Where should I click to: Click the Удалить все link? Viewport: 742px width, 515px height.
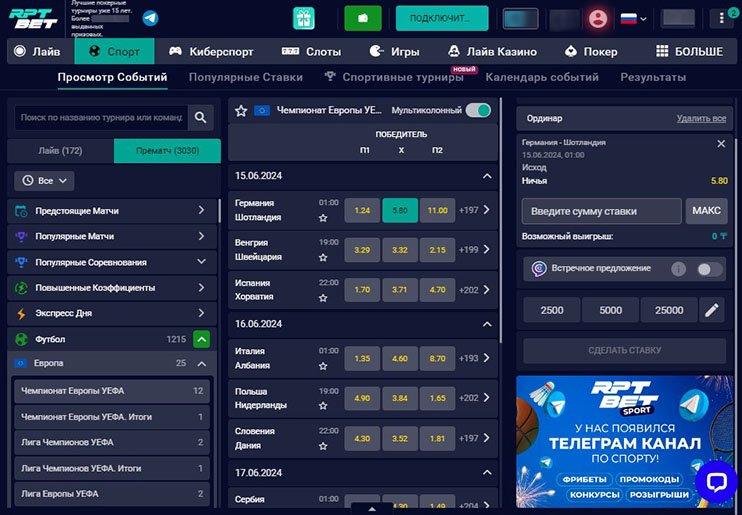pyautogui.click(x=701, y=119)
